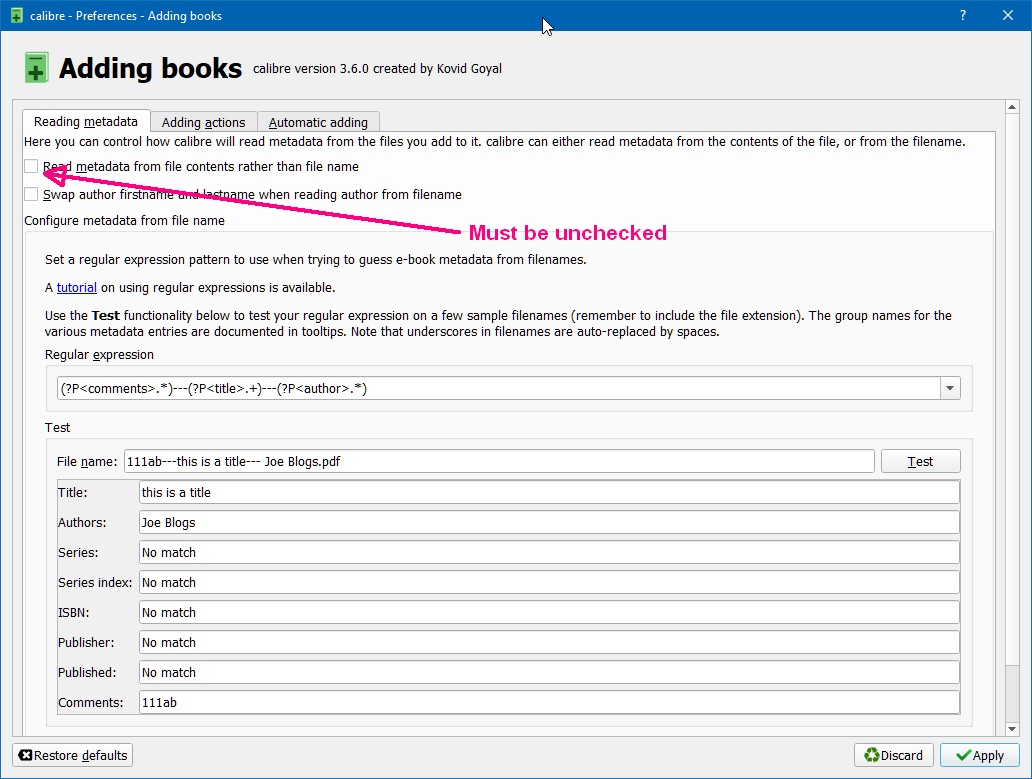Click the Test button
This screenshot has width=1032, height=779.
[920, 461]
